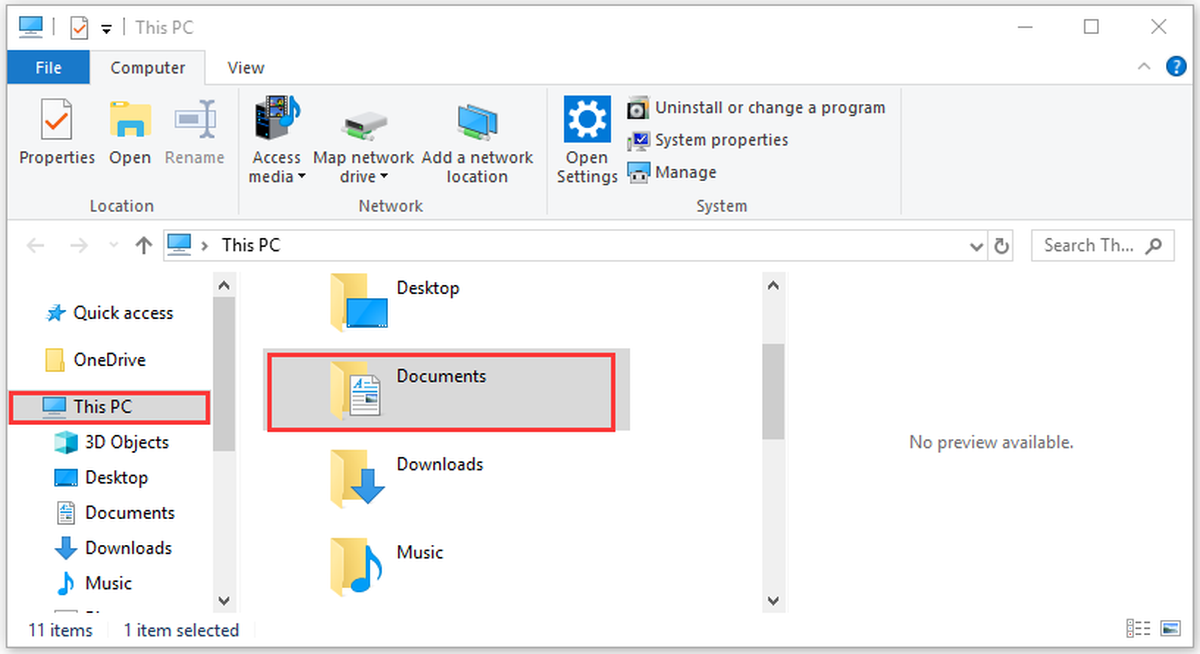Screen dimensions: 1200x654
Task: Select the Documents folder in file list
Action: [446, 390]
